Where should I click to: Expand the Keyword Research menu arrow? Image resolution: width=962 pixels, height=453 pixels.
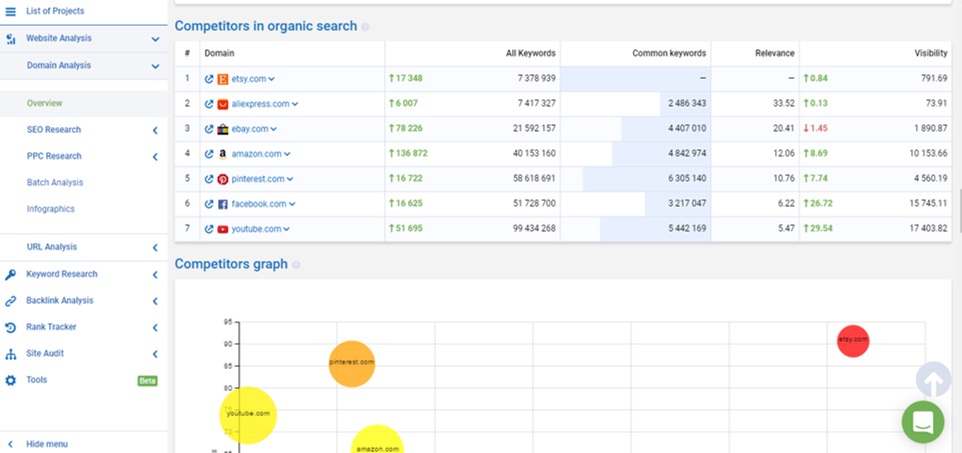click(155, 275)
